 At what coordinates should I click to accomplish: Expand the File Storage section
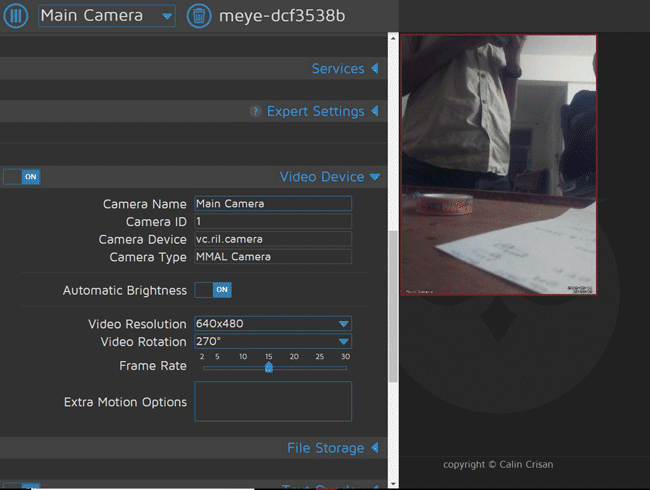333,448
